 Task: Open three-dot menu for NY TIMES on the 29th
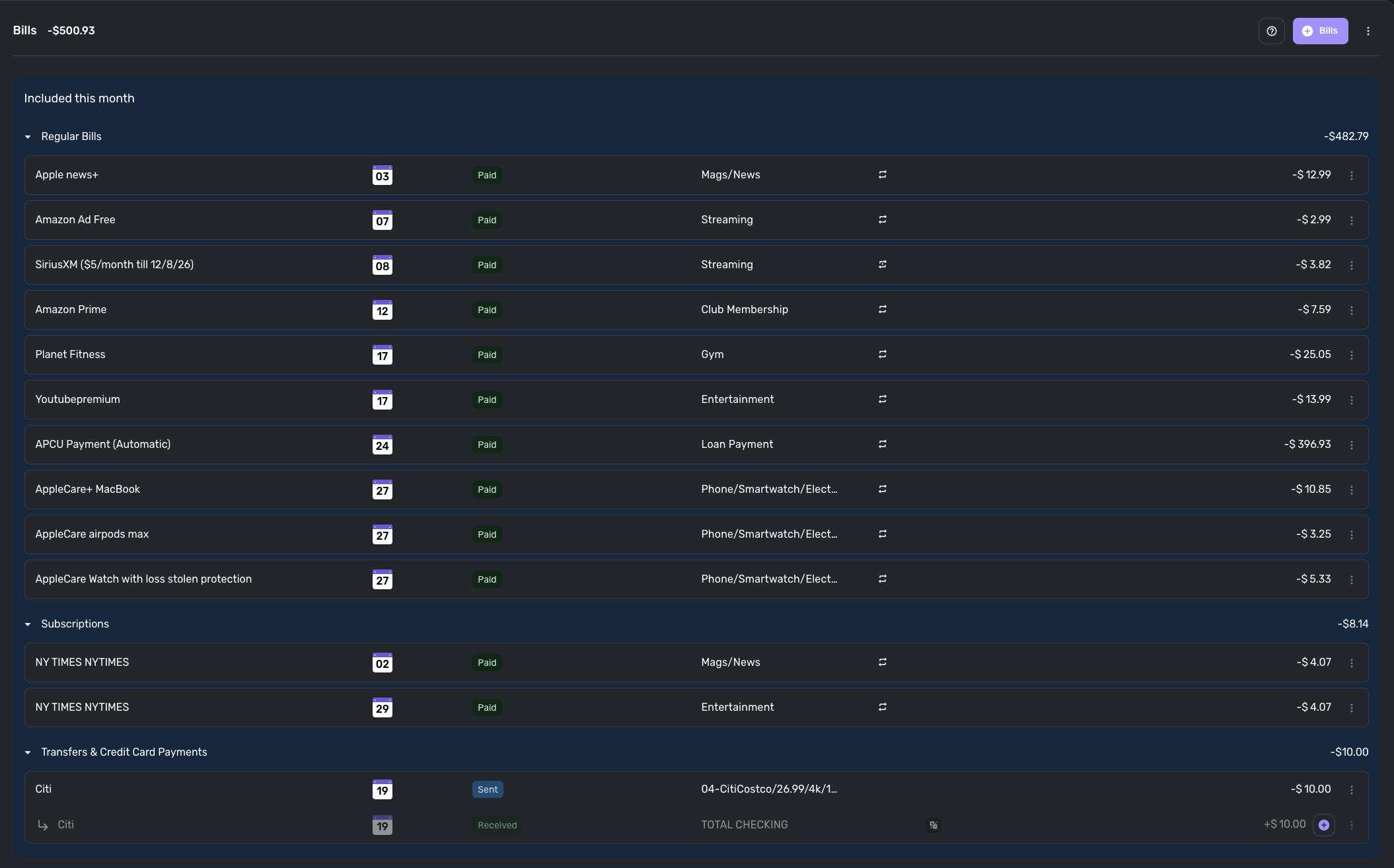[1352, 708]
